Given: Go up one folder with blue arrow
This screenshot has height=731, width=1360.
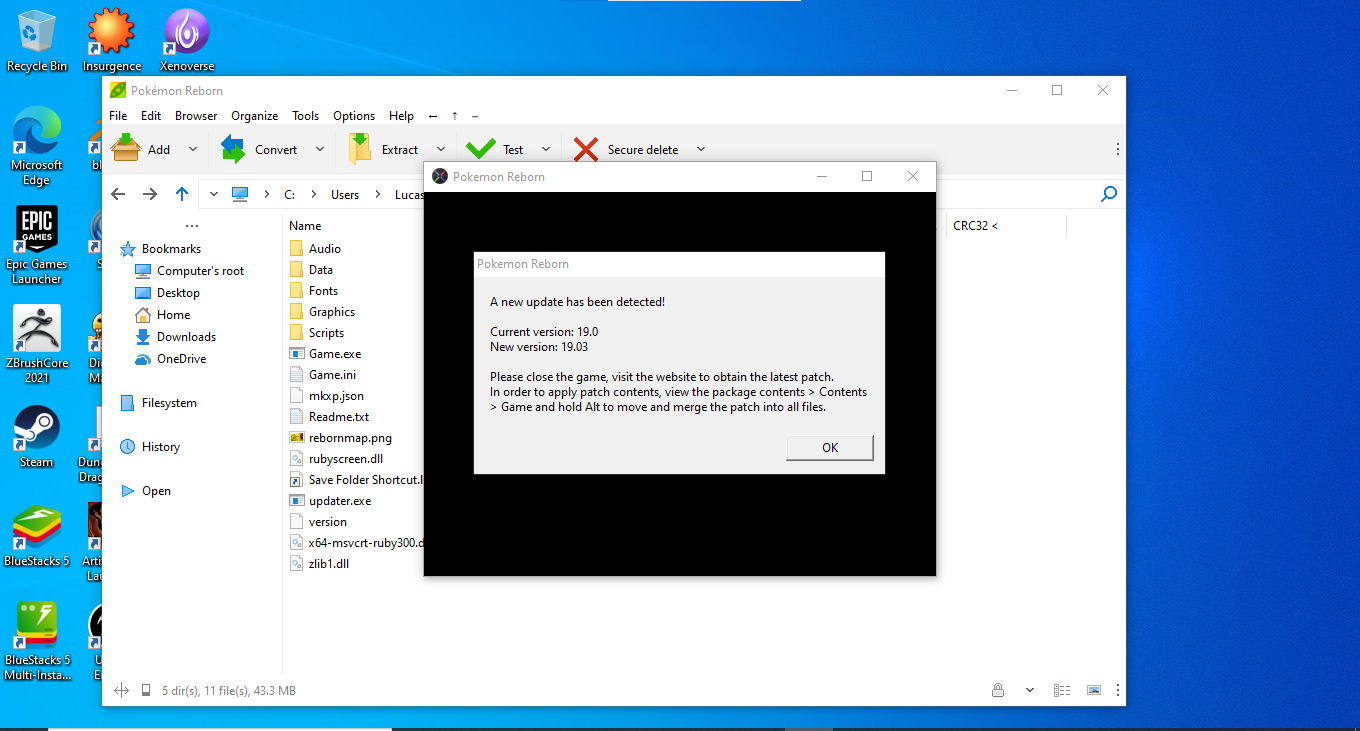Looking at the screenshot, I should pos(181,194).
